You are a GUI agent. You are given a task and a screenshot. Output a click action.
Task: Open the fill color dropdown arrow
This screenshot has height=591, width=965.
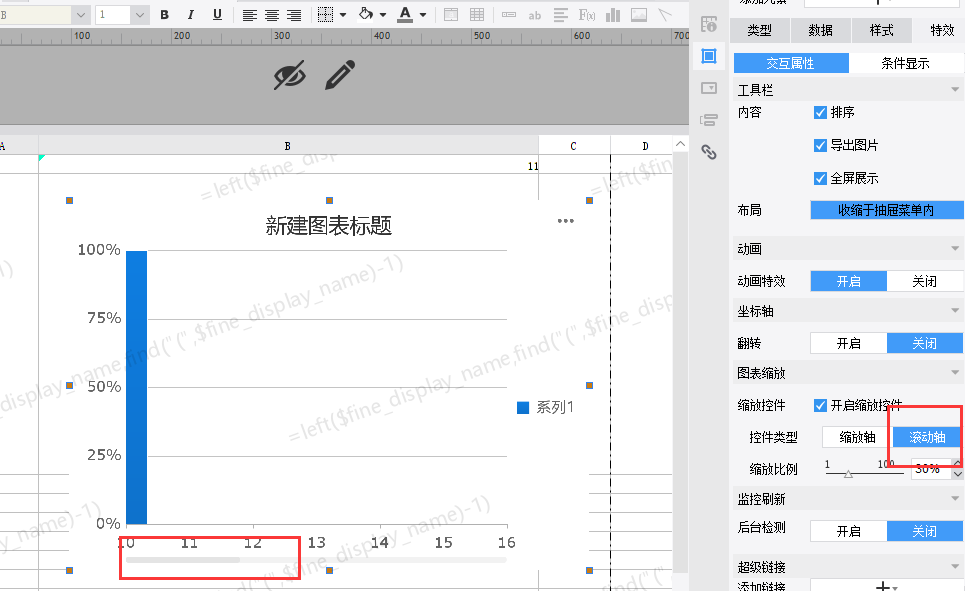383,15
